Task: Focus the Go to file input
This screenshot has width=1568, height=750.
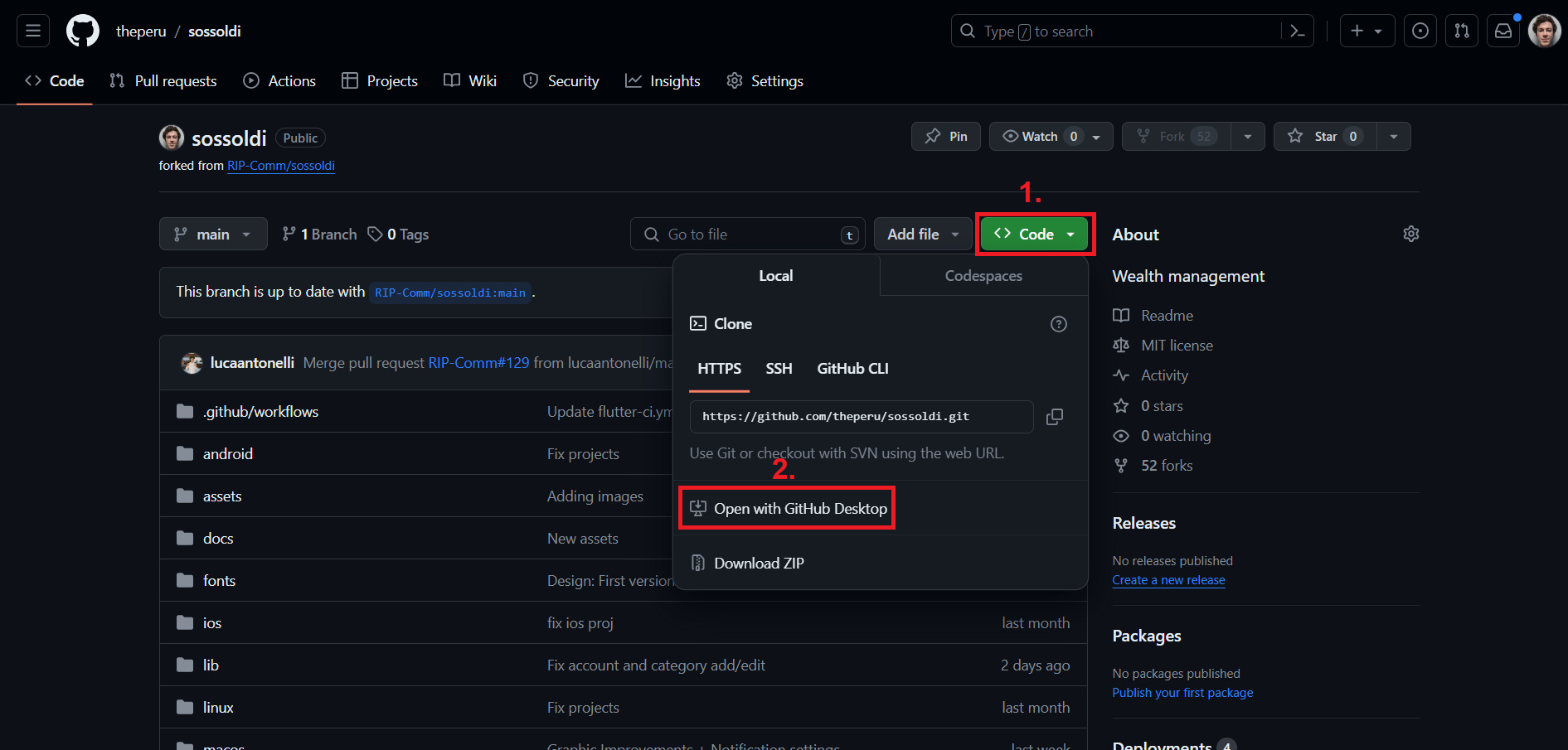Action: pyautogui.click(x=748, y=235)
